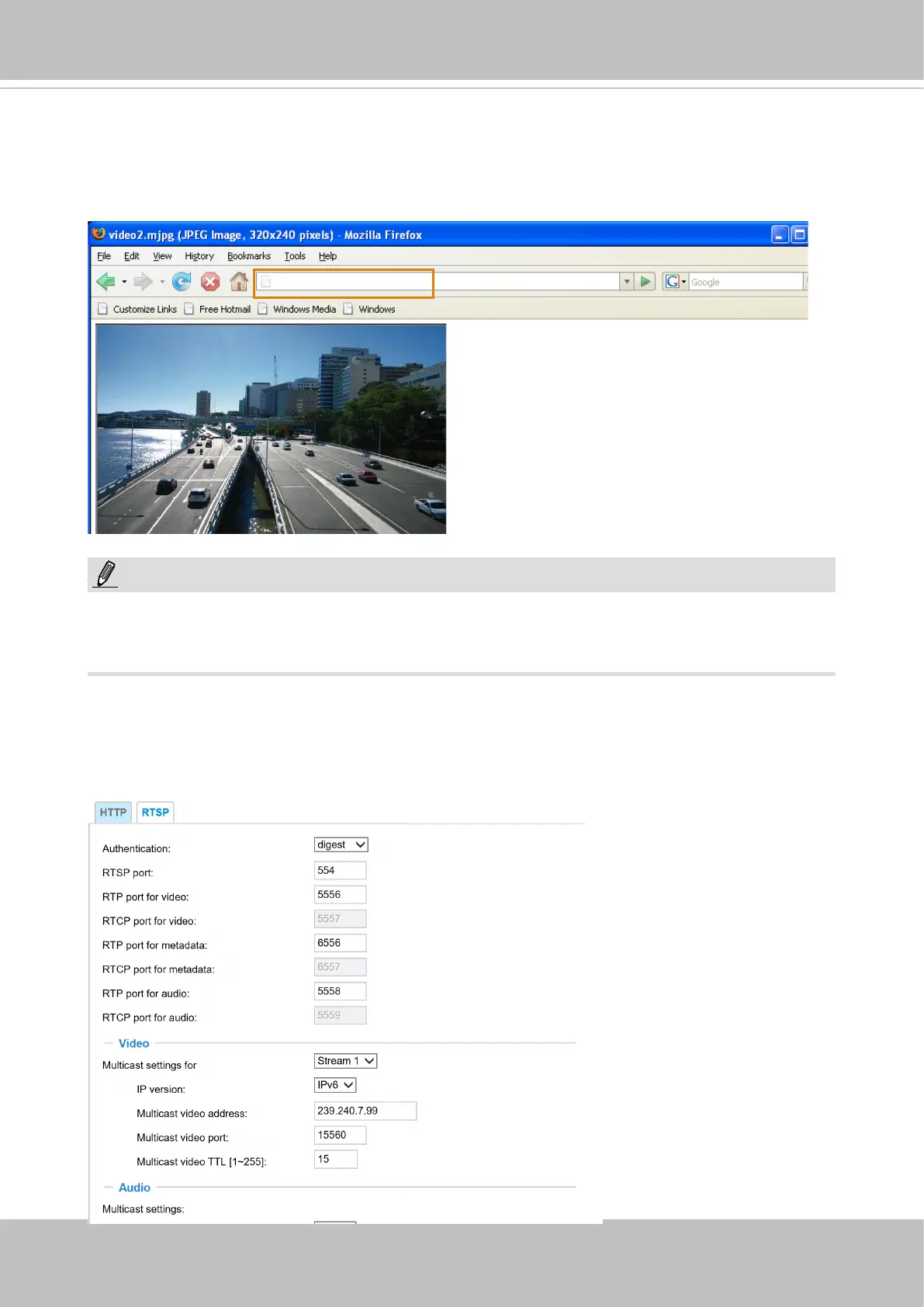Open the Bookmarks menu
Image resolution: width=924 pixels, height=1307 pixels.
[x=249, y=256]
